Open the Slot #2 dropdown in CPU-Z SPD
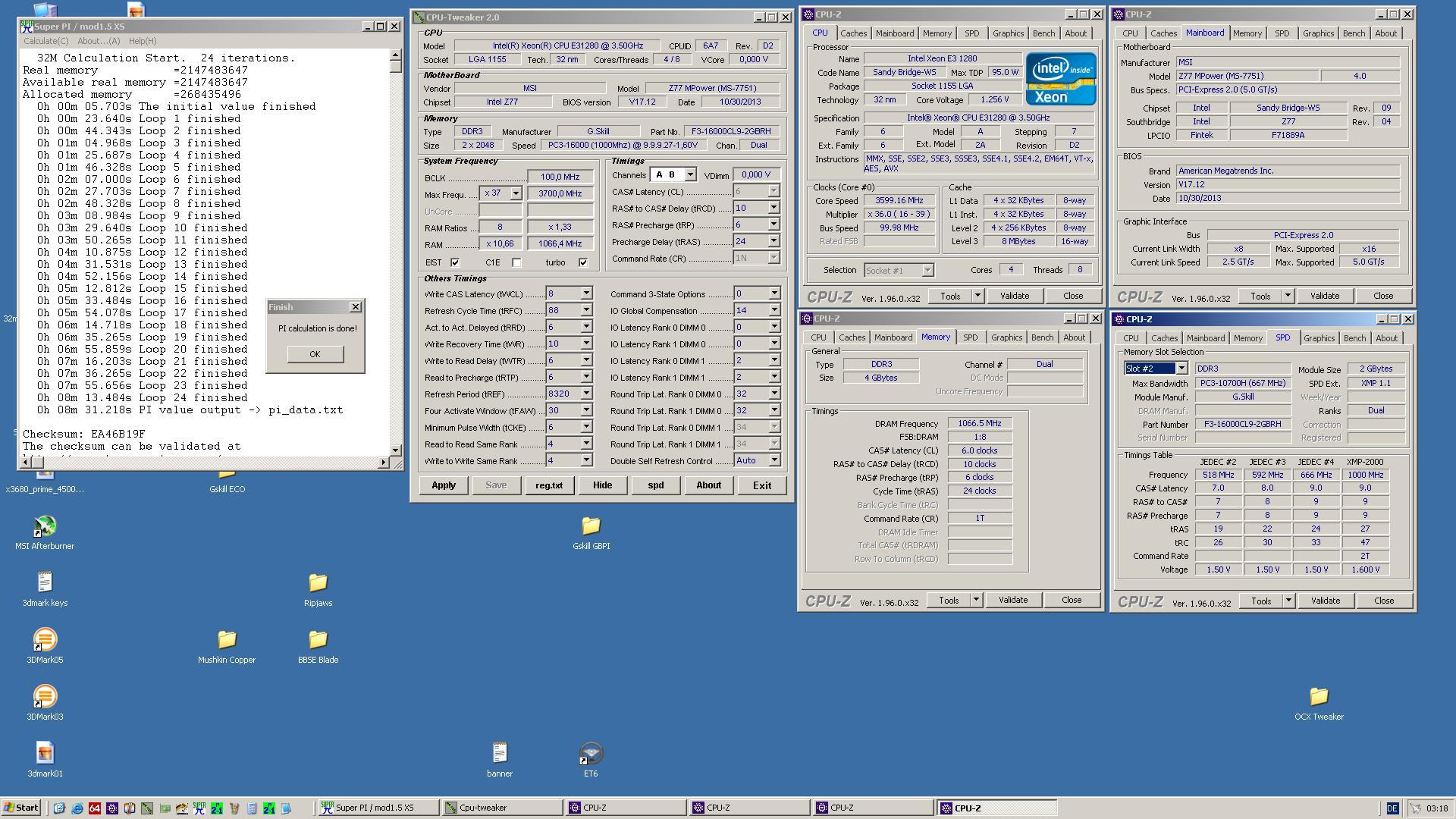The height and width of the screenshot is (819, 1456). (1181, 369)
